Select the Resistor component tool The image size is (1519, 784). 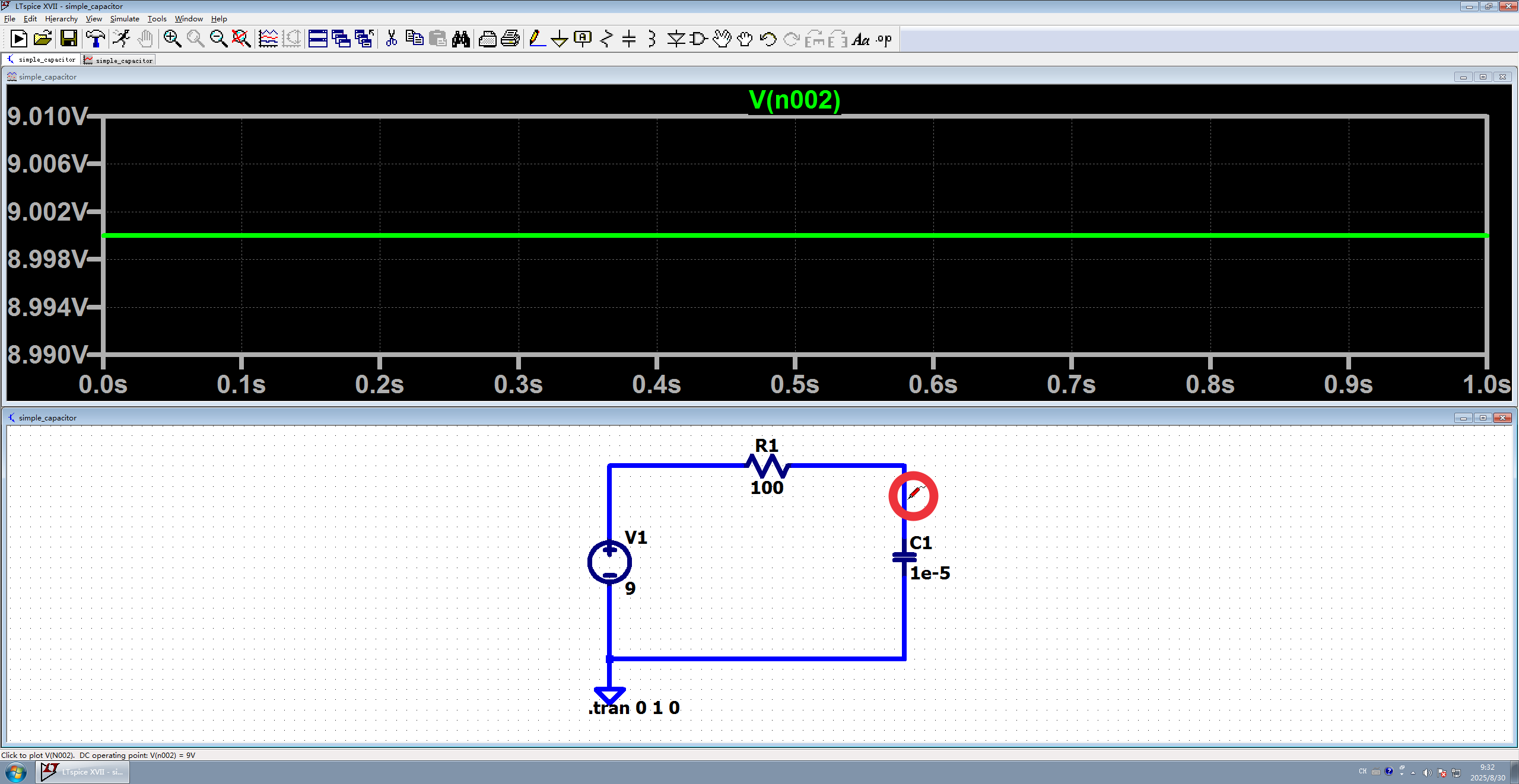[x=606, y=39]
